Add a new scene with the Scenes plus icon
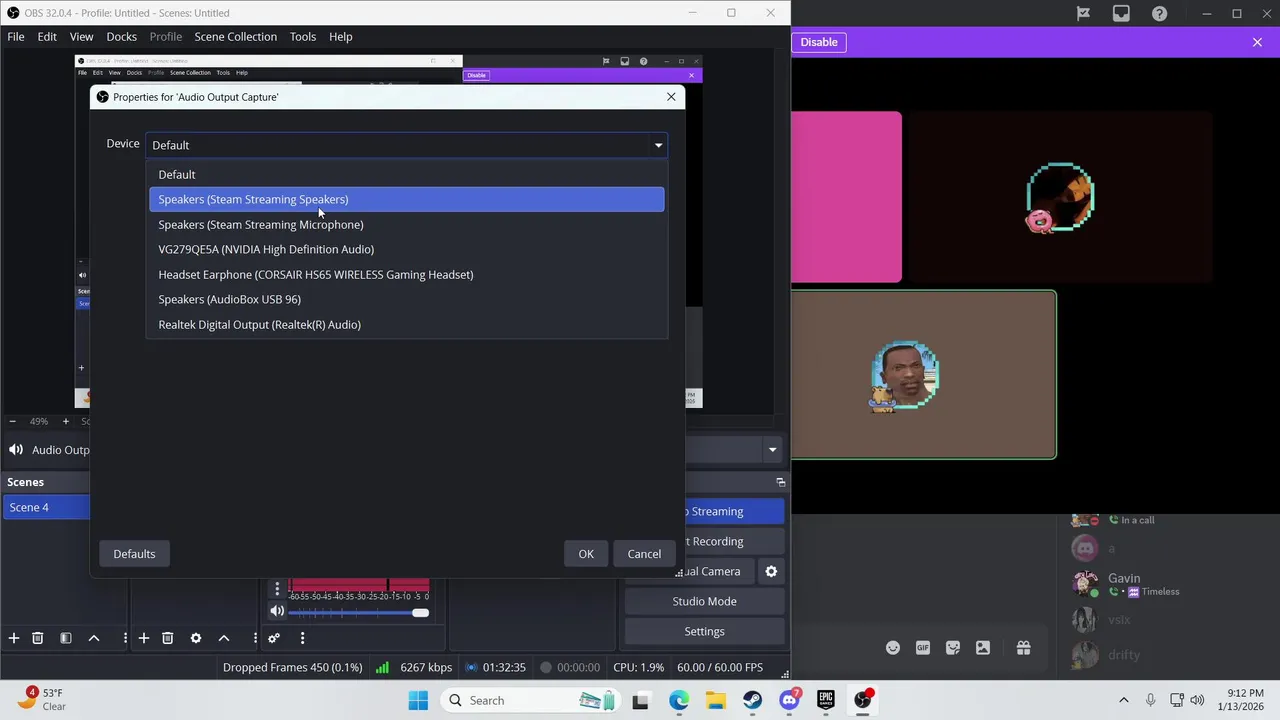The width and height of the screenshot is (1280, 720). click(x=14, y=638)
